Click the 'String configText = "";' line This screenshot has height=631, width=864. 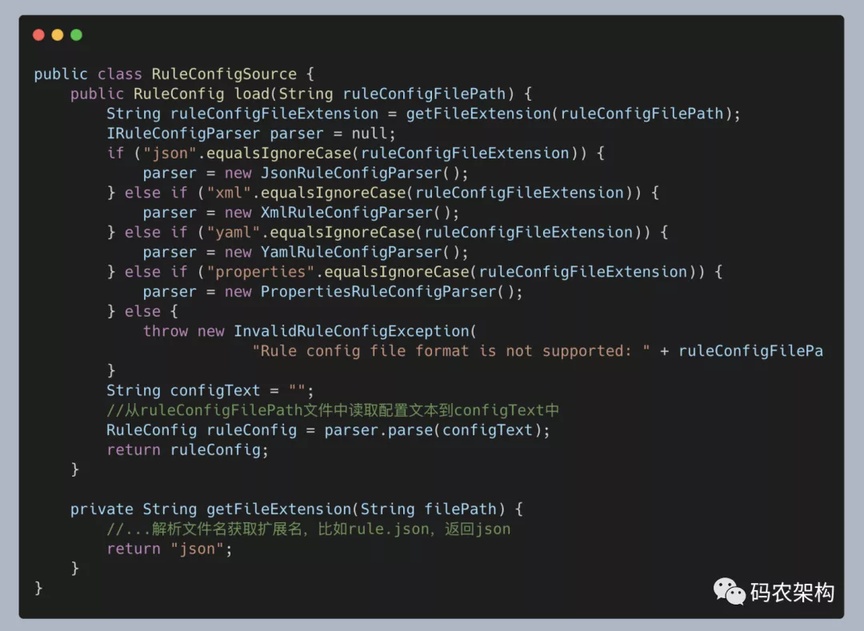(x=210, y=391)
